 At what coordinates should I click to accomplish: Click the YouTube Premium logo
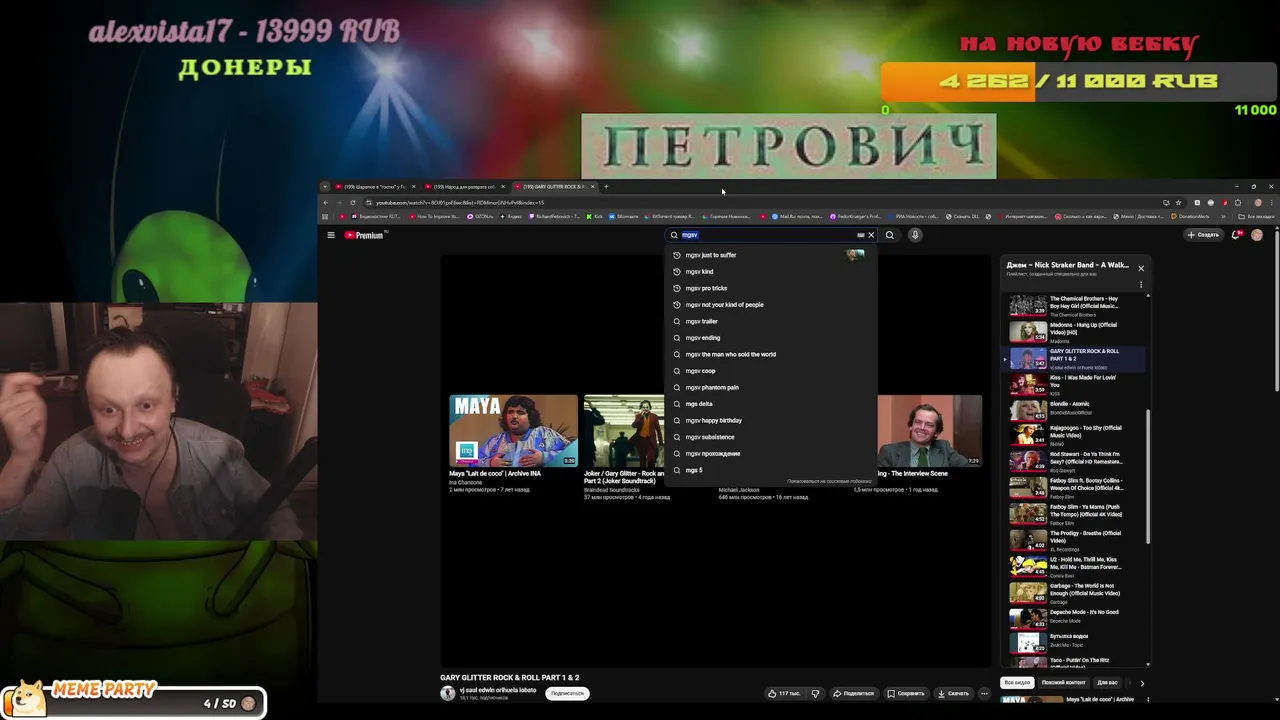365,235
